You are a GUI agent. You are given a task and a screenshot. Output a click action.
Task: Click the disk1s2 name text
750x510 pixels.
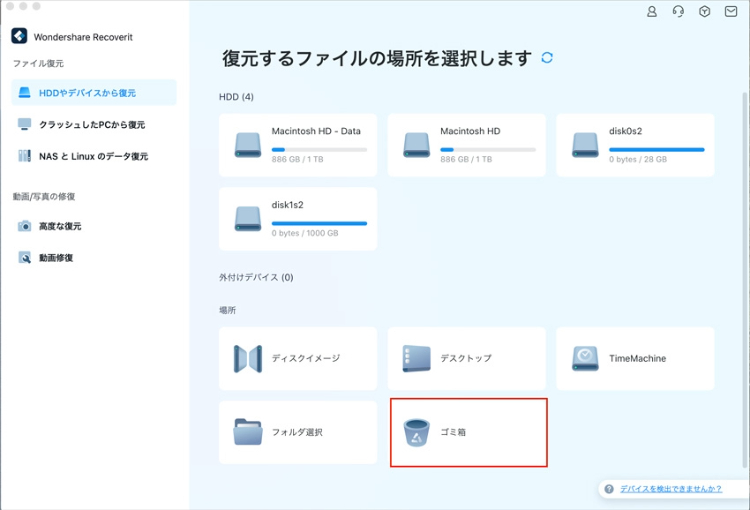click(287, 205)
